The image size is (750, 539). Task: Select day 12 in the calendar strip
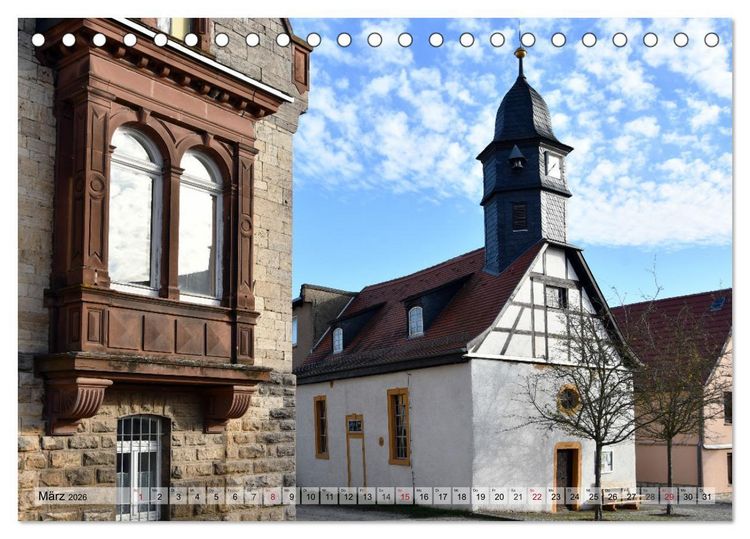coord(348,496)
